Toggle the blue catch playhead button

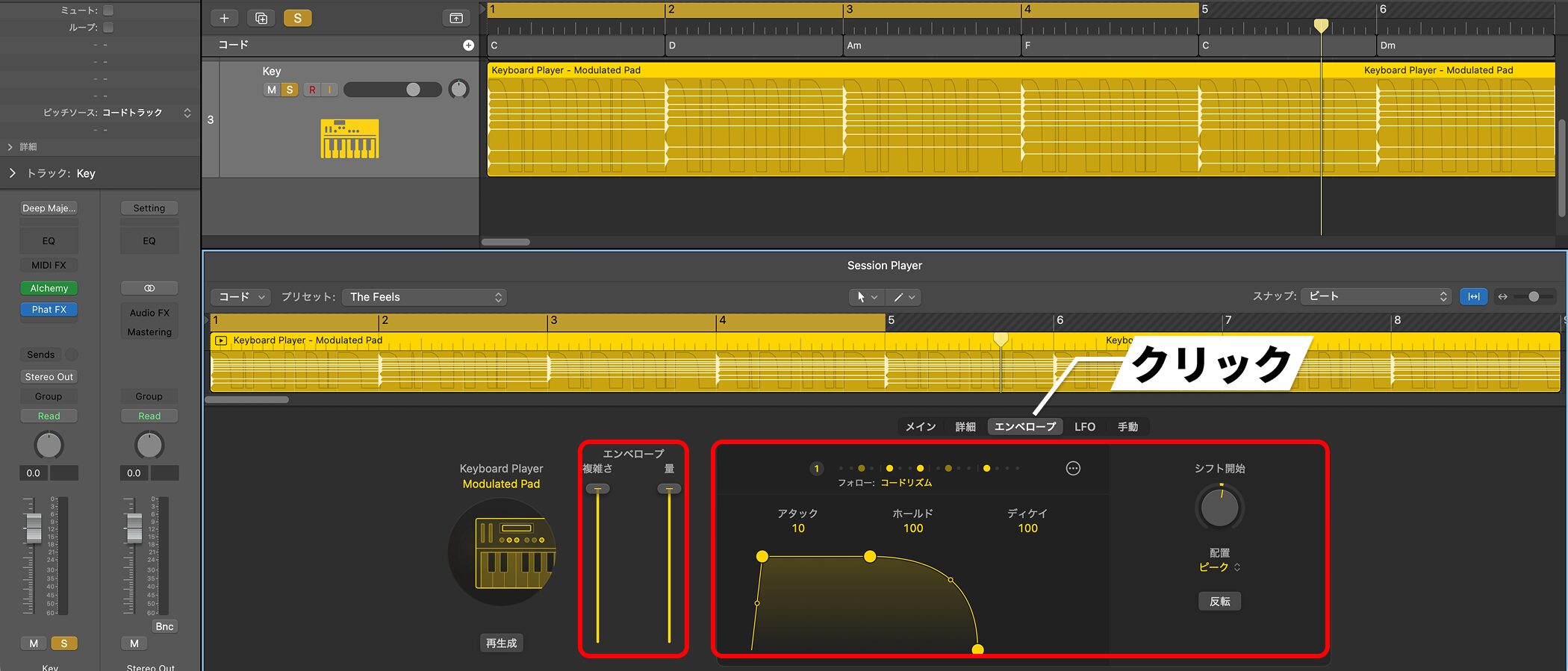tap(1473, 296)
